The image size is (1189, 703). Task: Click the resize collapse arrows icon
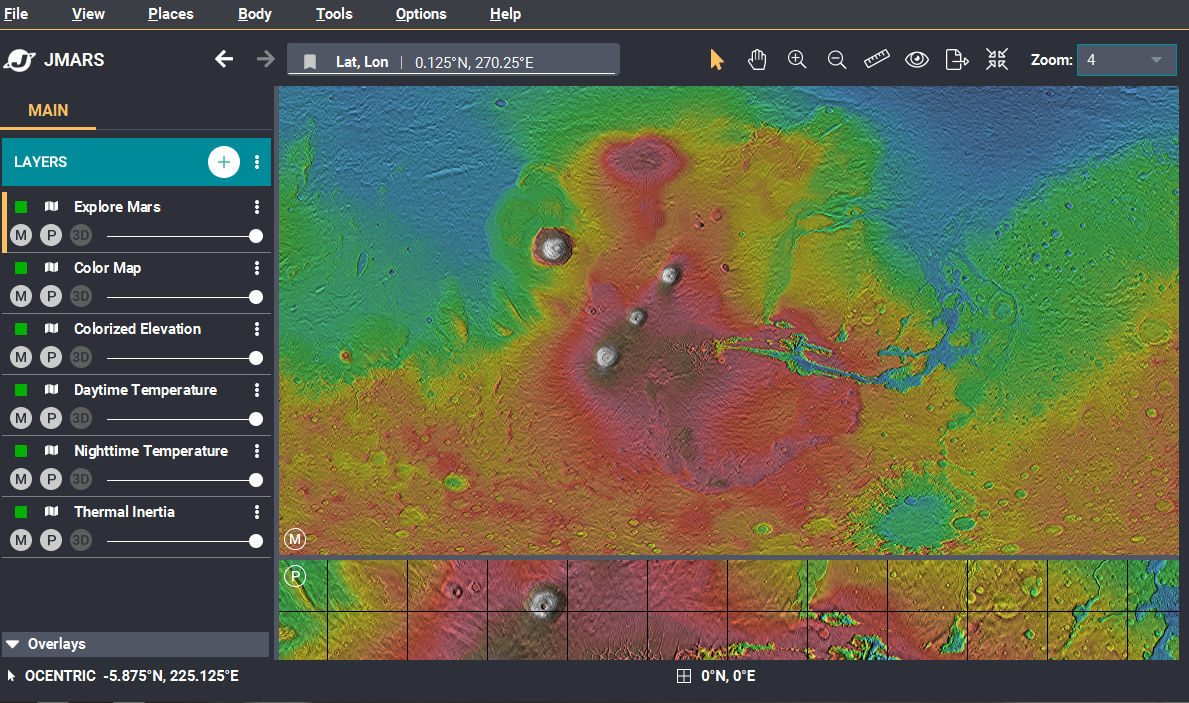click(x=996, y=60)
